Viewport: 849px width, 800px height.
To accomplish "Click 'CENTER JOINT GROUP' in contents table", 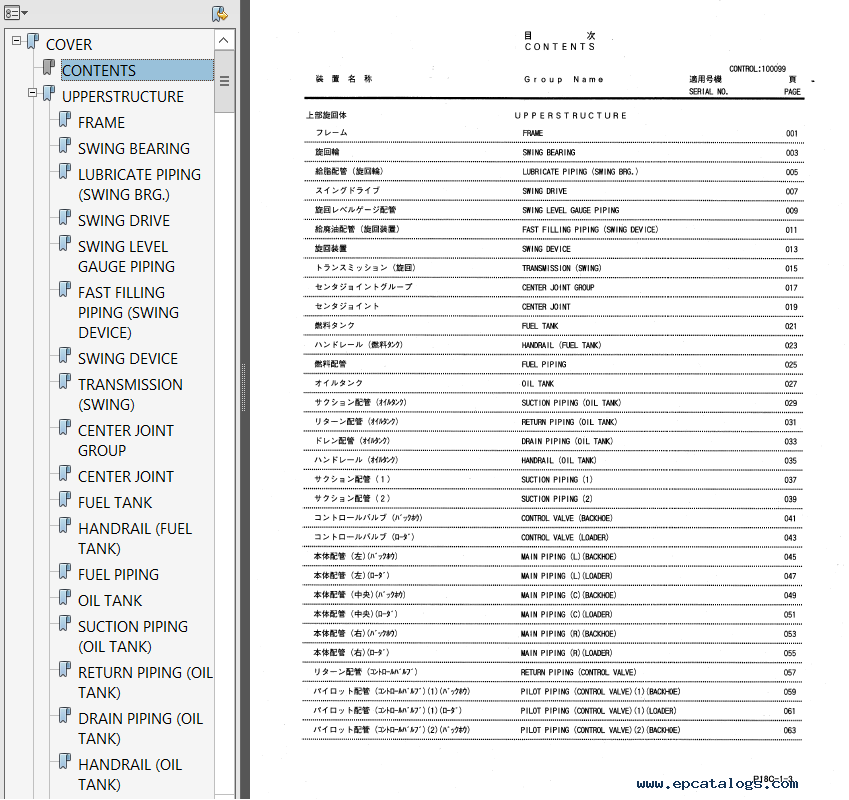I will pyautogui.click(x=558, y=287).
